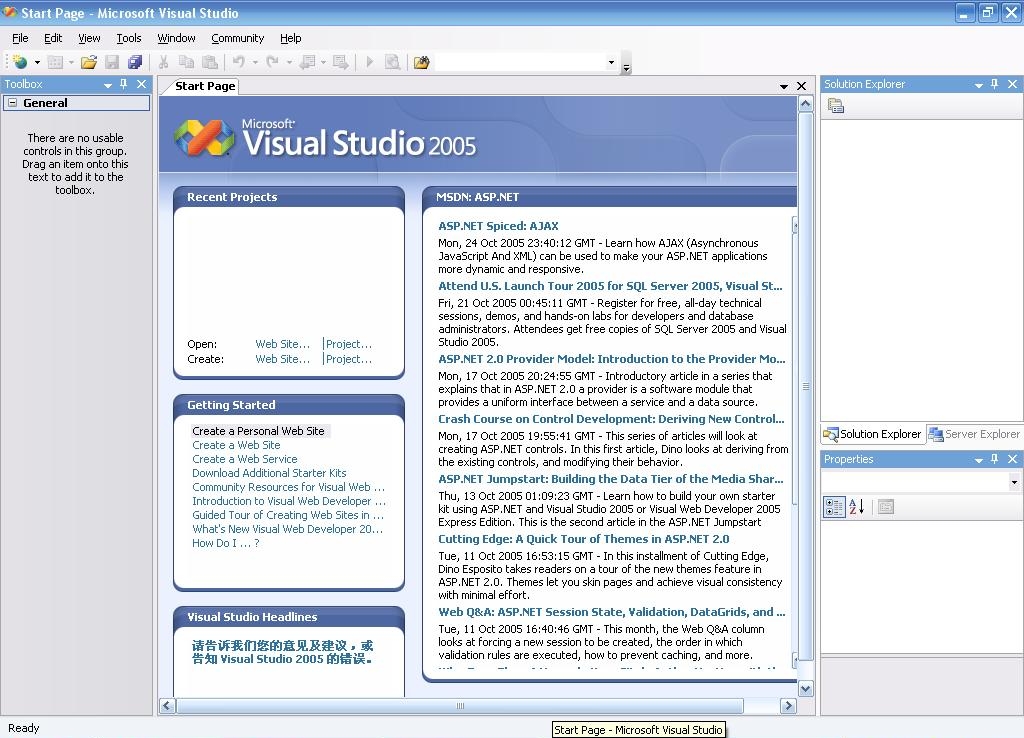Open the Add New Item dropdown arrow
Image resolution: width=1024 pixels, height=738 pixels.
pyautogui.click(x=71, y=63)
